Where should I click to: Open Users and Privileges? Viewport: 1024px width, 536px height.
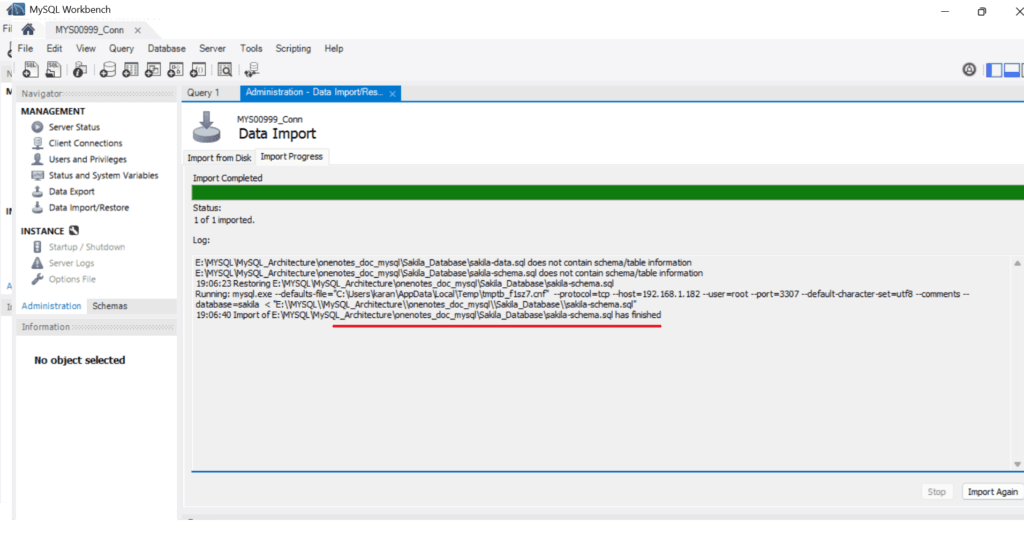(x=88, y=159)
